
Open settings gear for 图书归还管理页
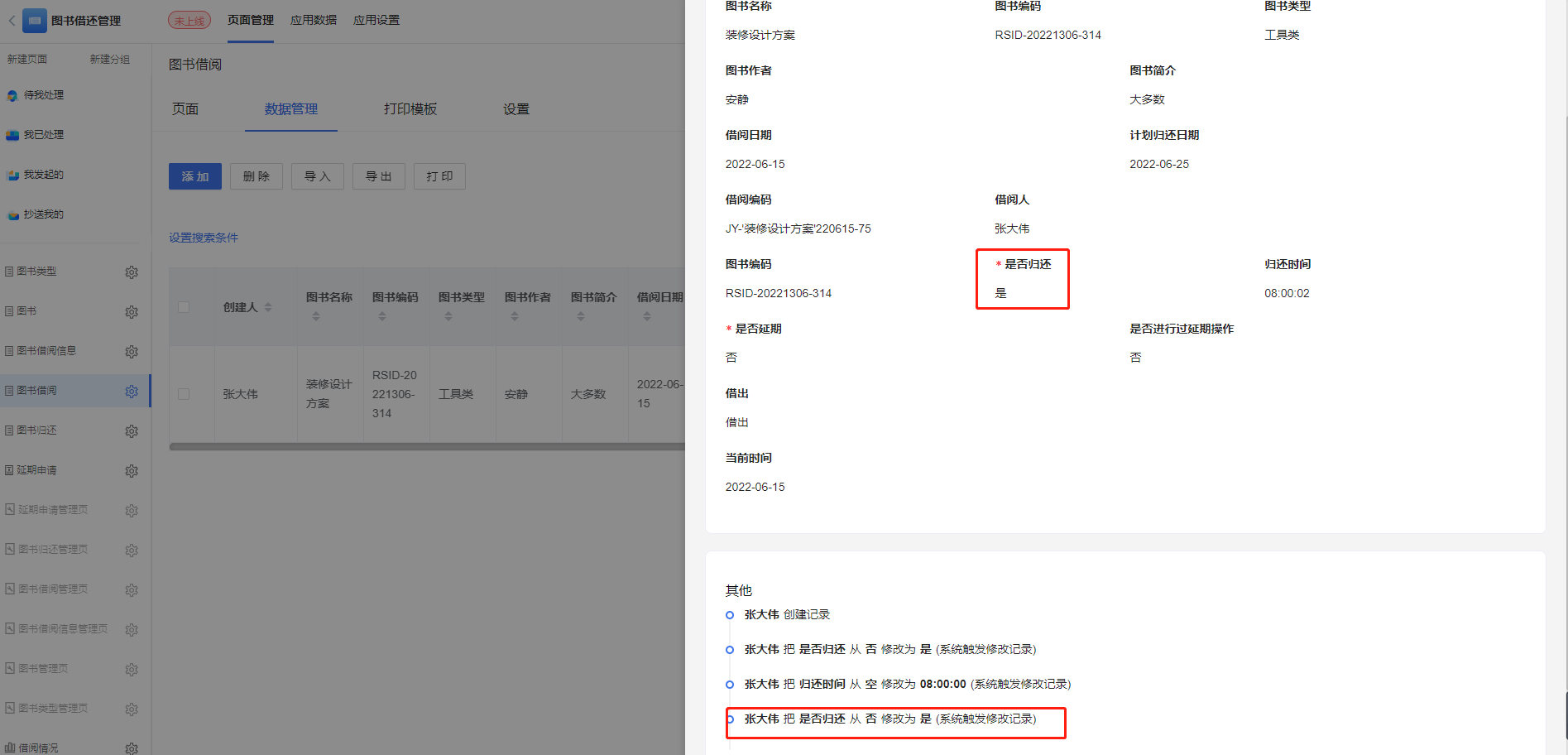click(132, 551)
